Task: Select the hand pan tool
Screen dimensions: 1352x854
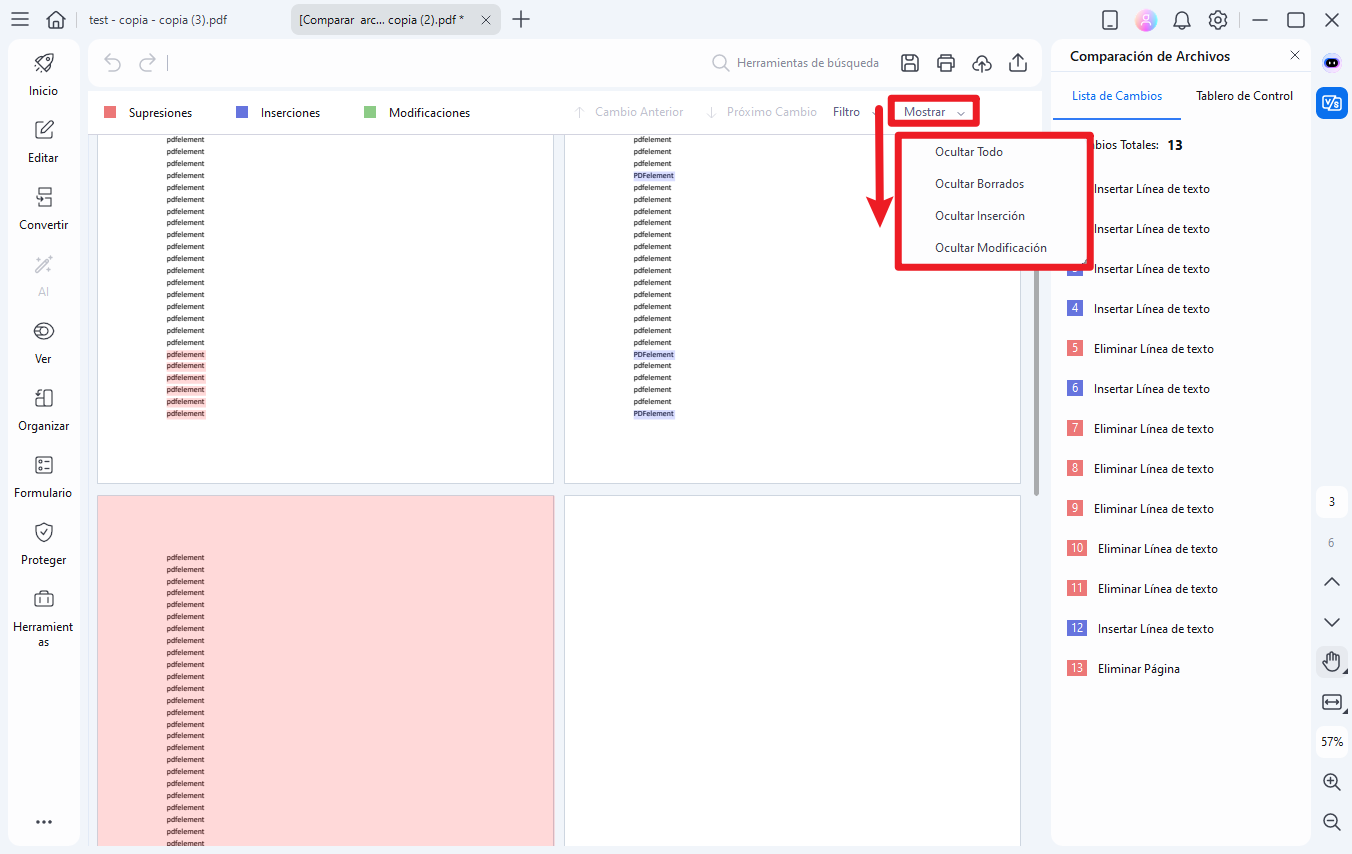Action: coord(1331,661)
